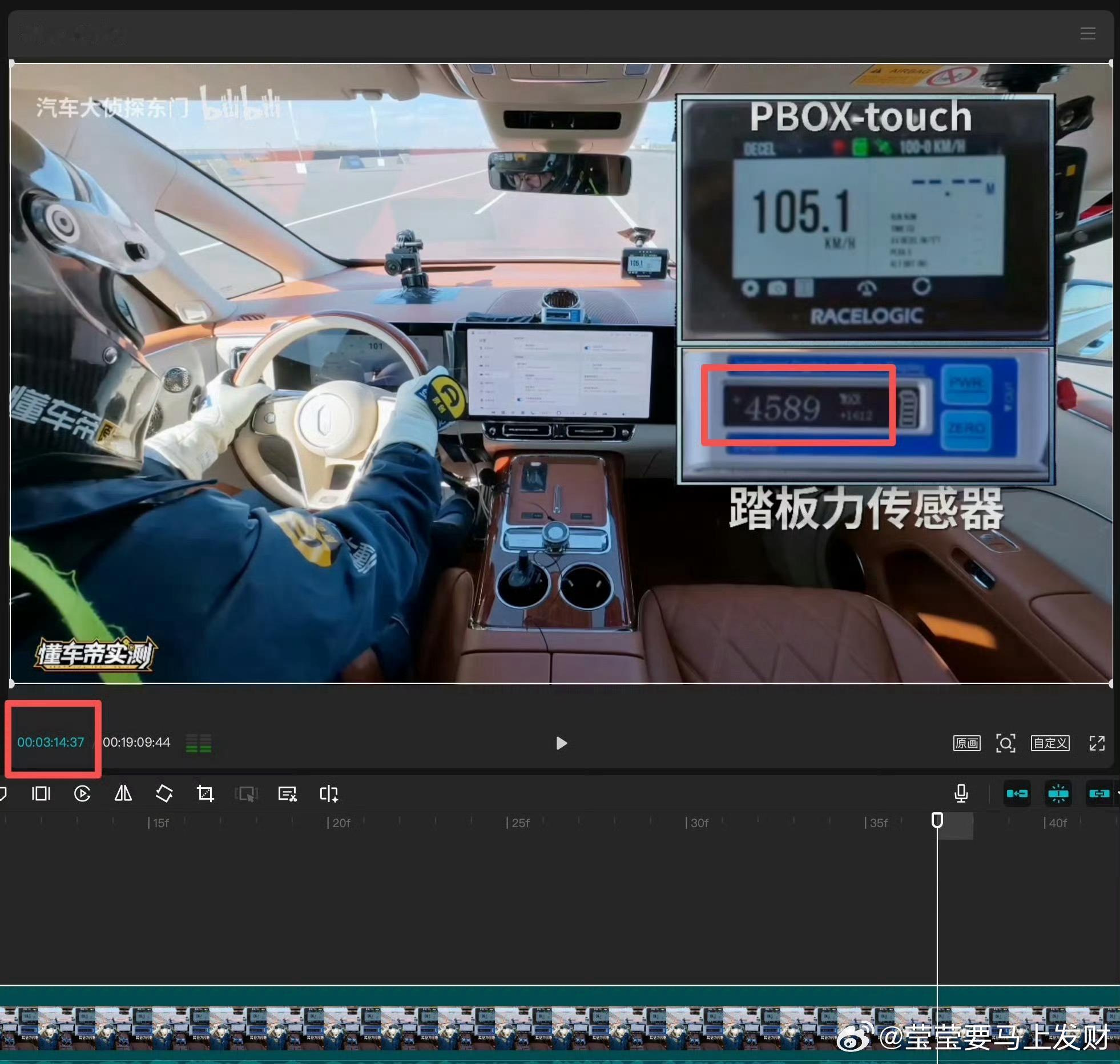Toggle the main track magnet
This screenshot has width=1120, height=1064.
[x=1017, y=793]
